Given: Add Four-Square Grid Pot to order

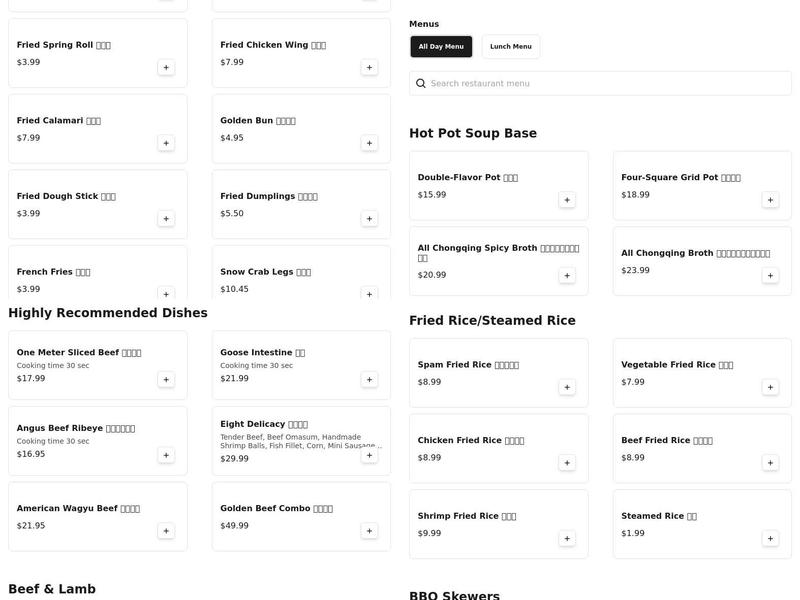Looking at the screenshot, I should click(771, 200).
